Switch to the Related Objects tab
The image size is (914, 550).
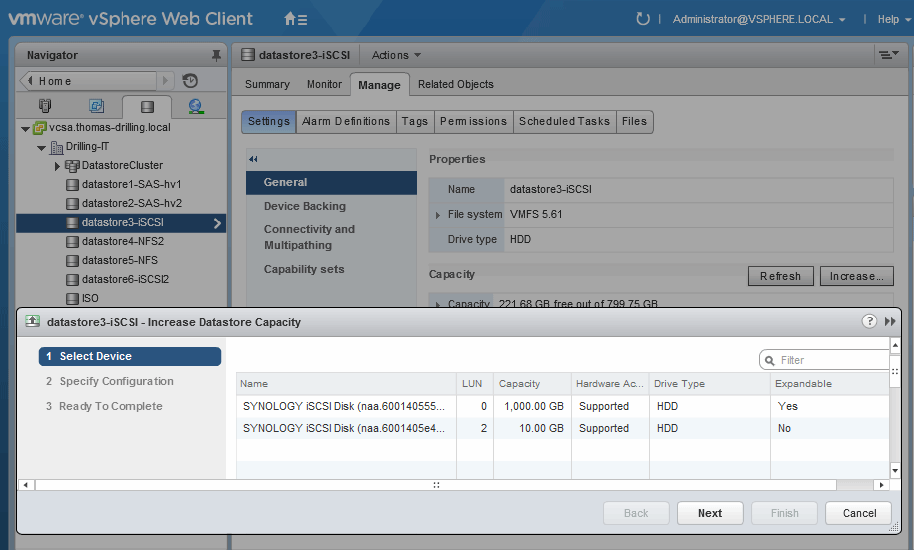pyautogui.click(x=455, y=85)
